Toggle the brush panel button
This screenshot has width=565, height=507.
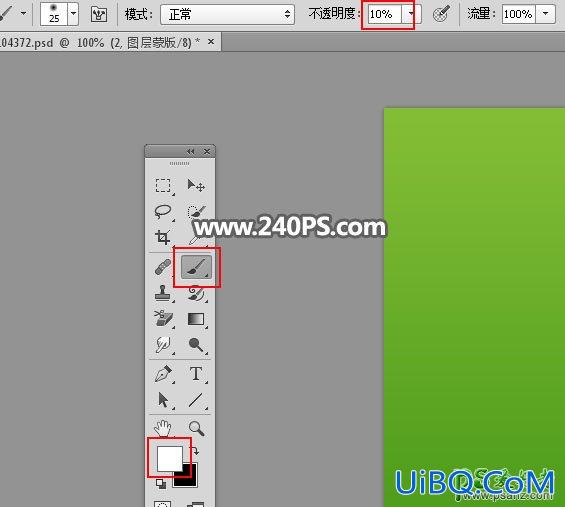(99, 14)
